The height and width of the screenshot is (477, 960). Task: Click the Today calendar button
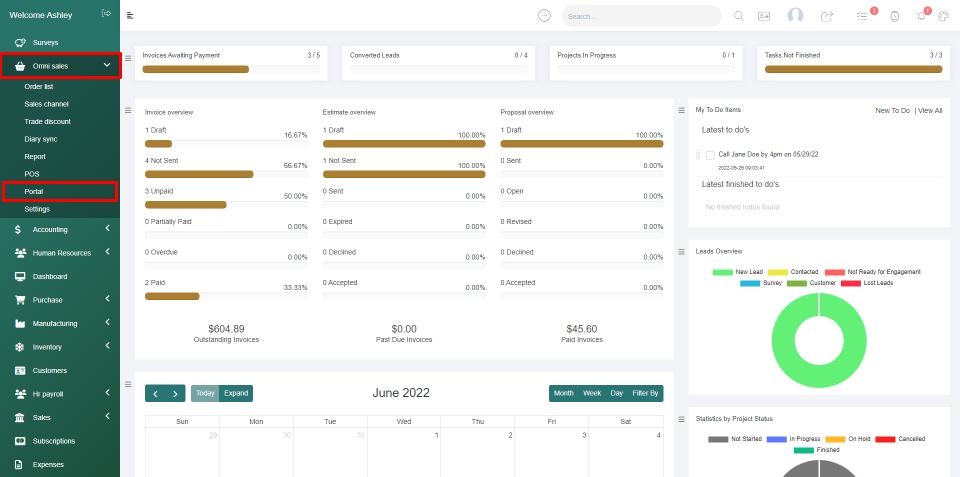point(204,393)
